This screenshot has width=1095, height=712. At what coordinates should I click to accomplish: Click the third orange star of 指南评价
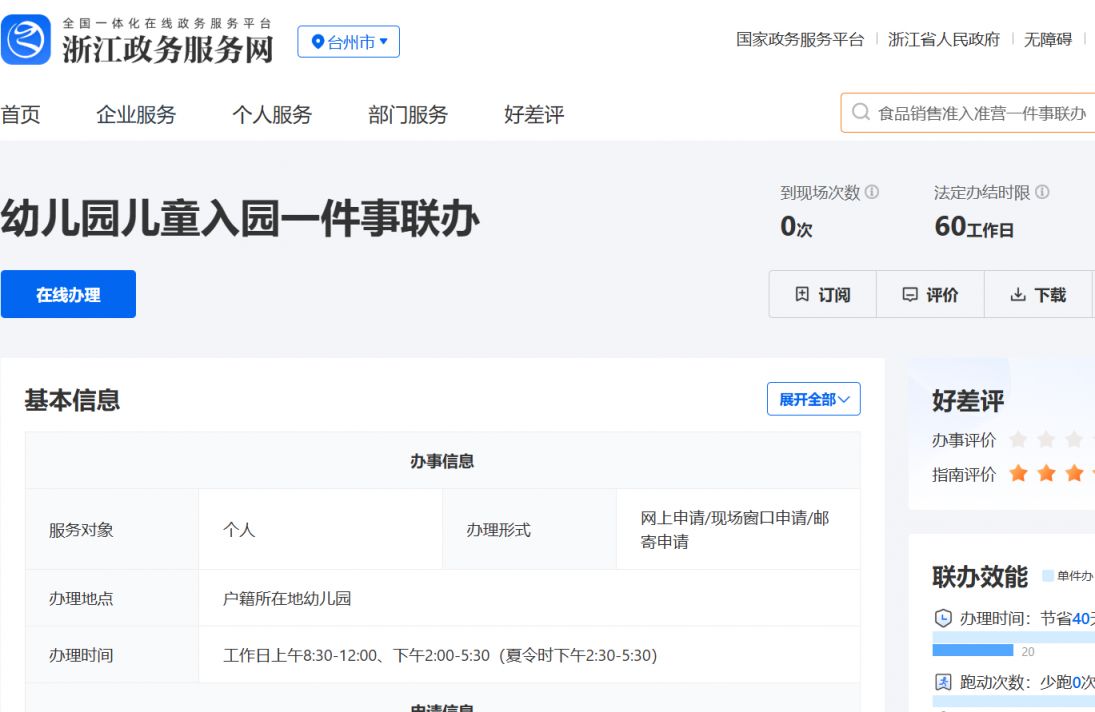1074,473
